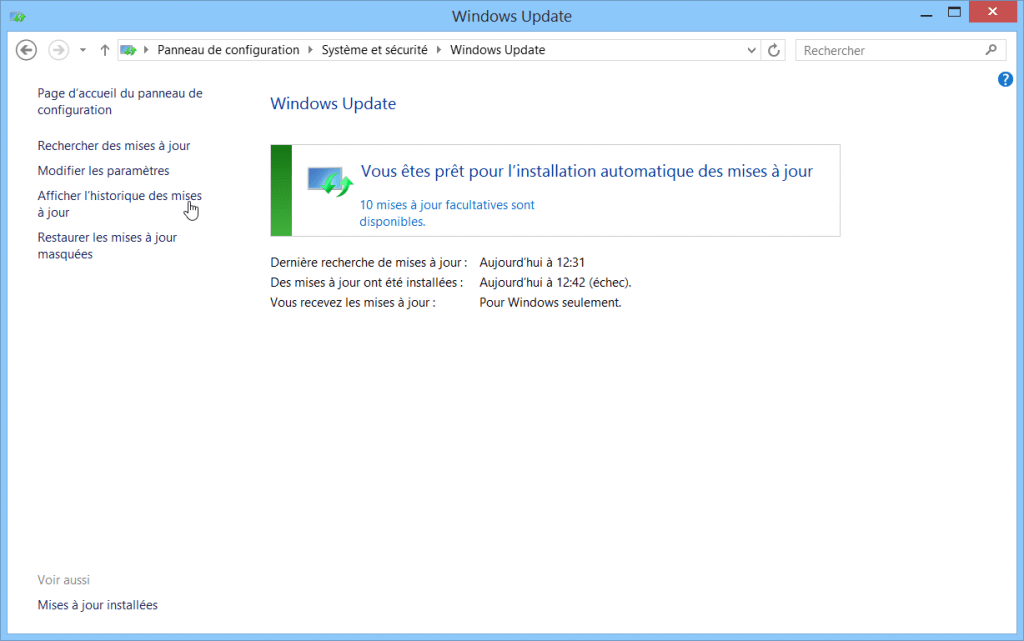Click the Windows Update breadcrumb item
This screenshot has height=641, width=1024.
(498, 50)
